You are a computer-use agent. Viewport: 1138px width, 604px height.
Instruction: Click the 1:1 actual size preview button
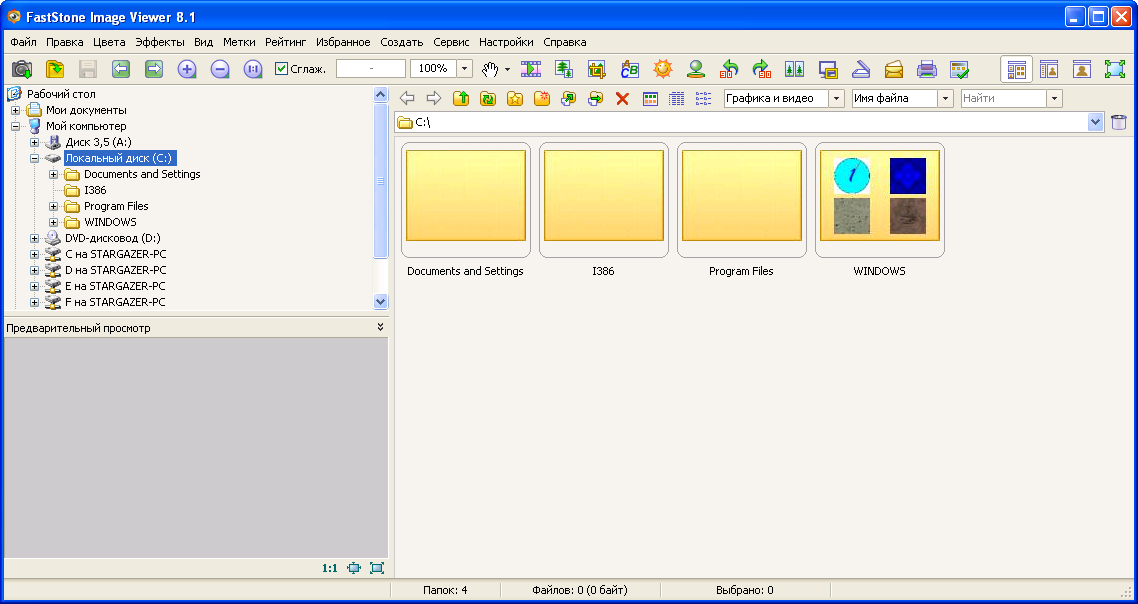pyautogui.click(x=329, y=568)
